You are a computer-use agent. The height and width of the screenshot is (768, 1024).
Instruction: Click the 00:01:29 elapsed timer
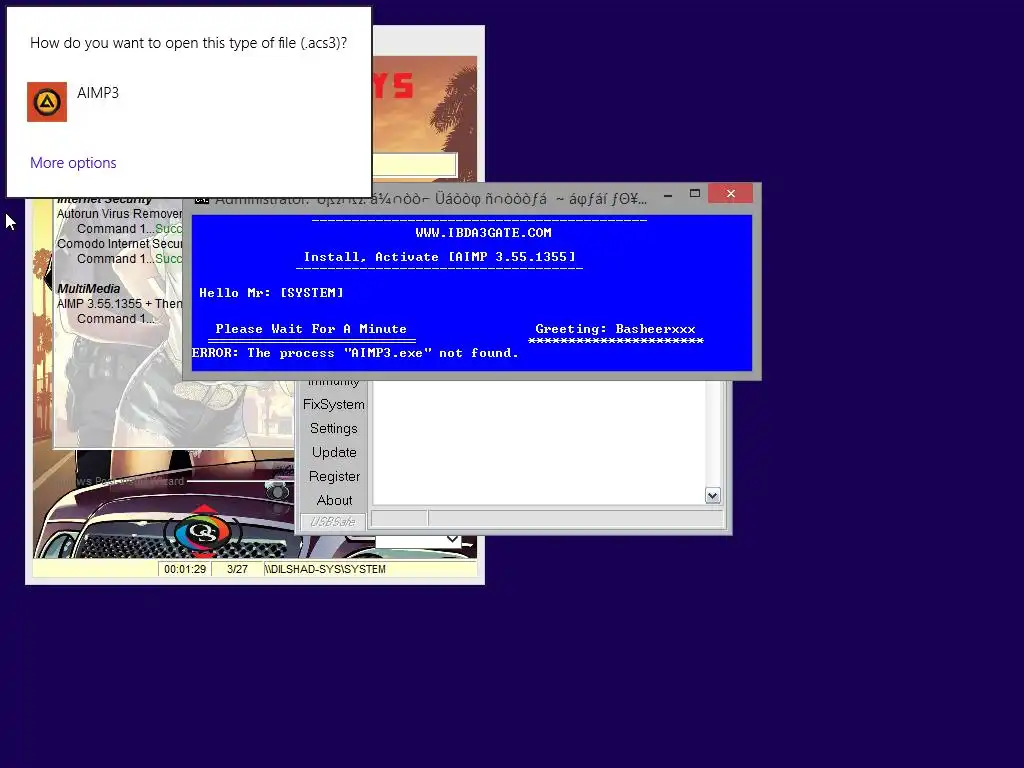[185, 569]
